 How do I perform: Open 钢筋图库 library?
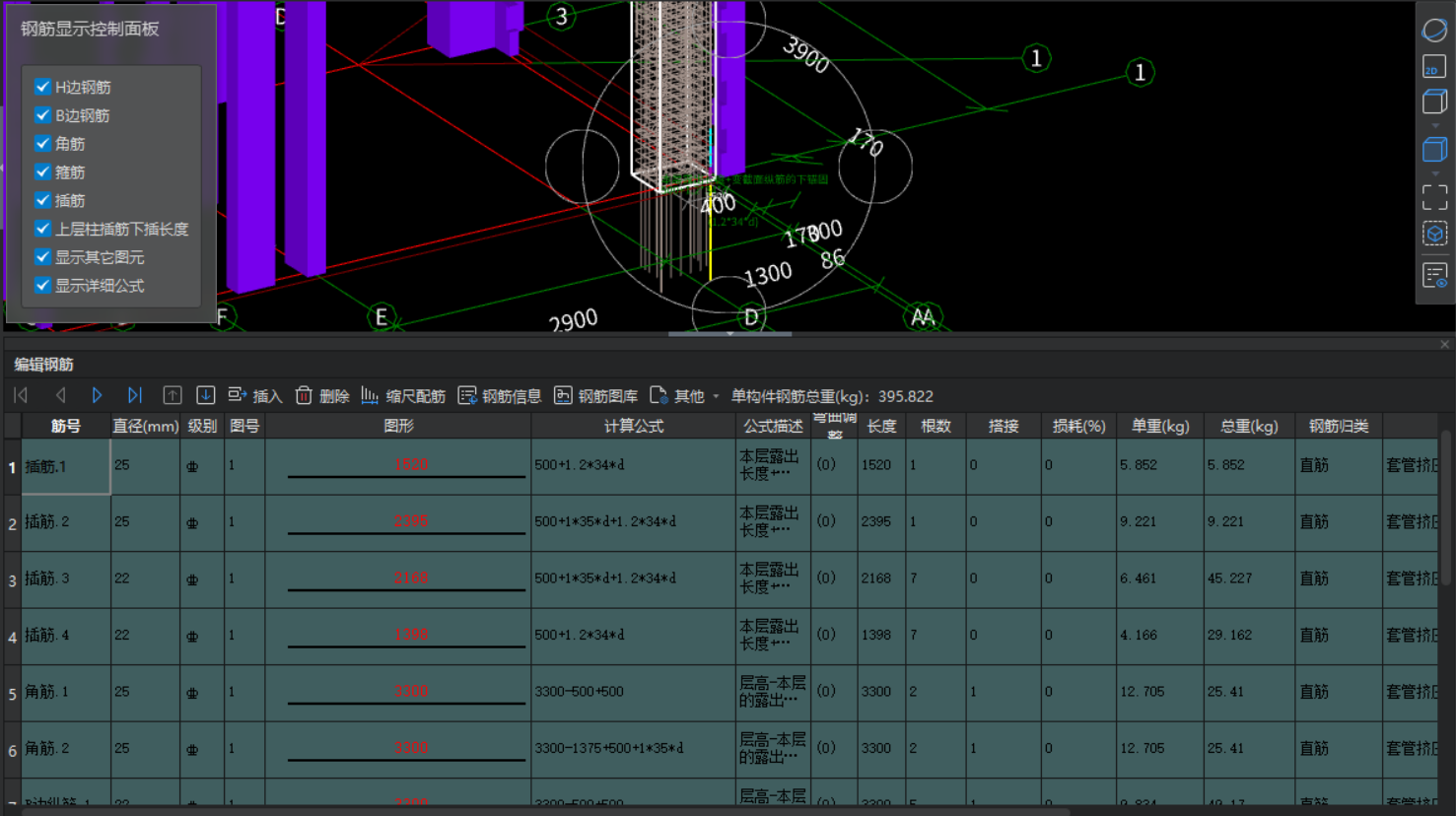click(x=595, y=396)
